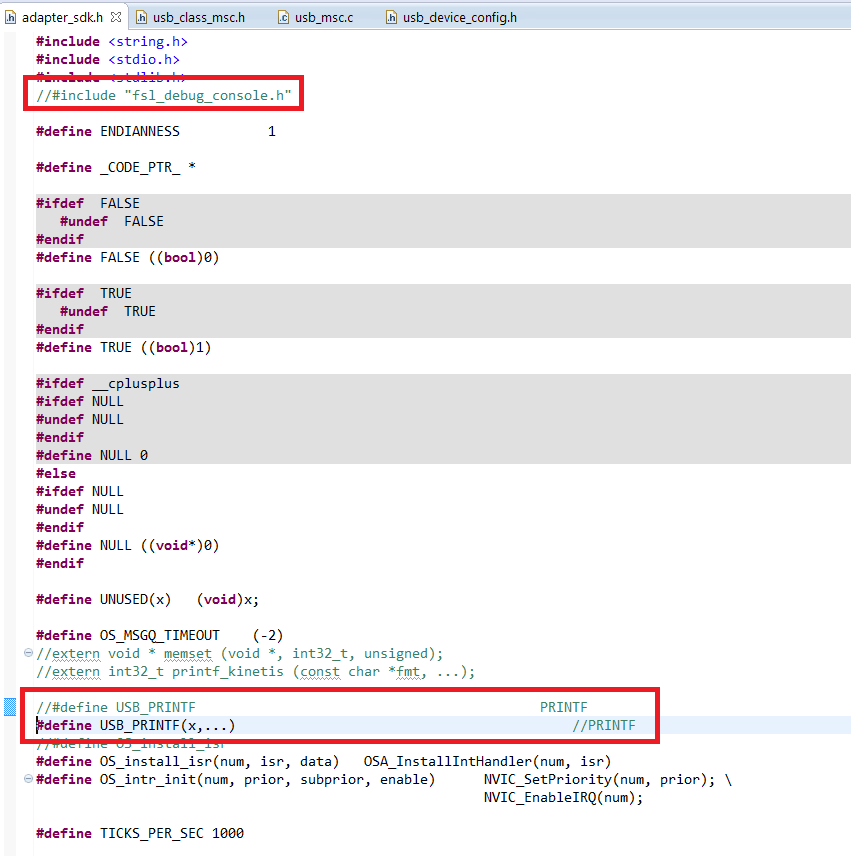Click the #define NULL ((void*)0) line
The width and height of the screenshot is (851, 856).
[128, 546]
